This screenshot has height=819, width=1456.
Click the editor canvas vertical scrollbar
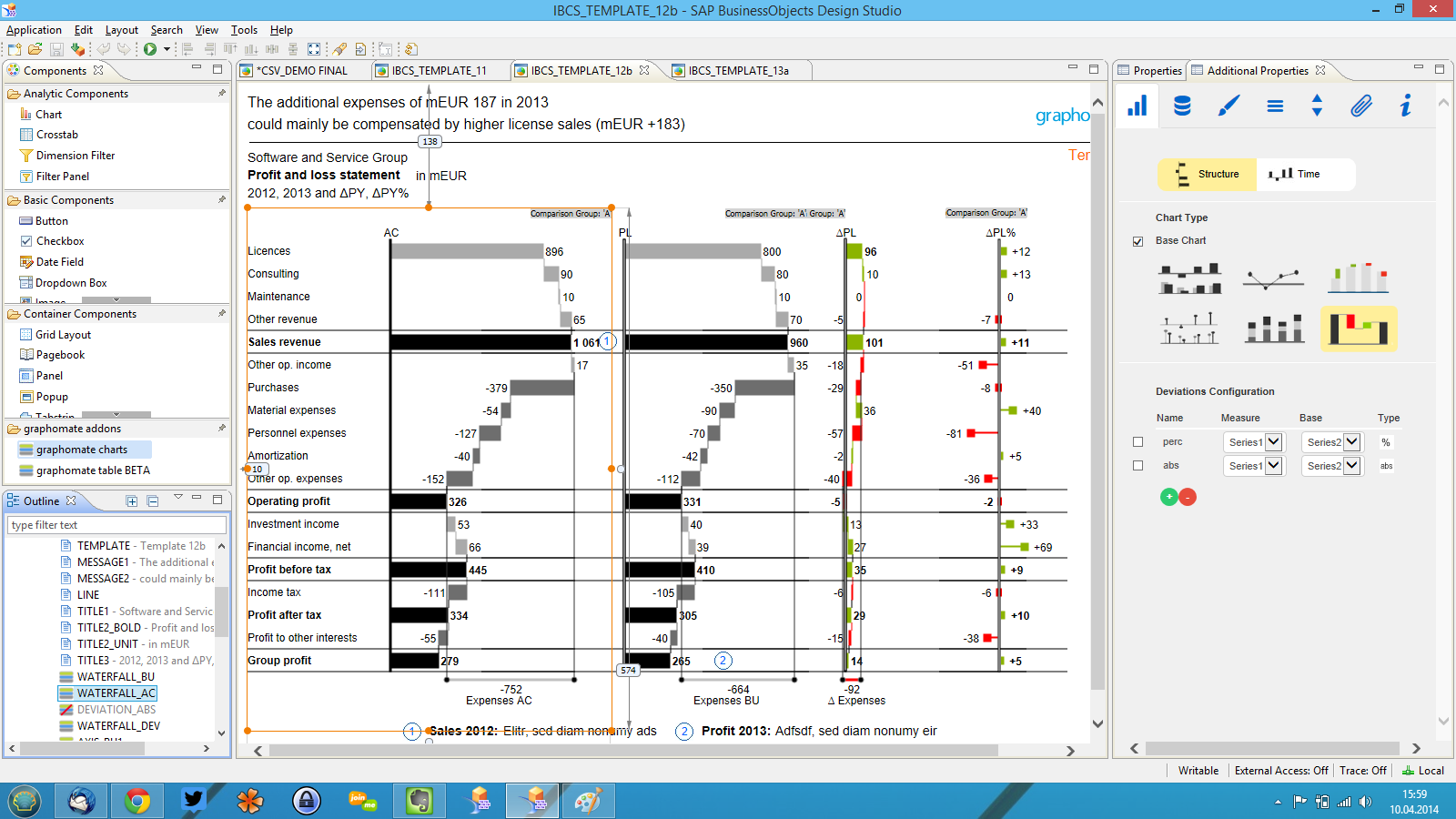(x=1097, y=400)
